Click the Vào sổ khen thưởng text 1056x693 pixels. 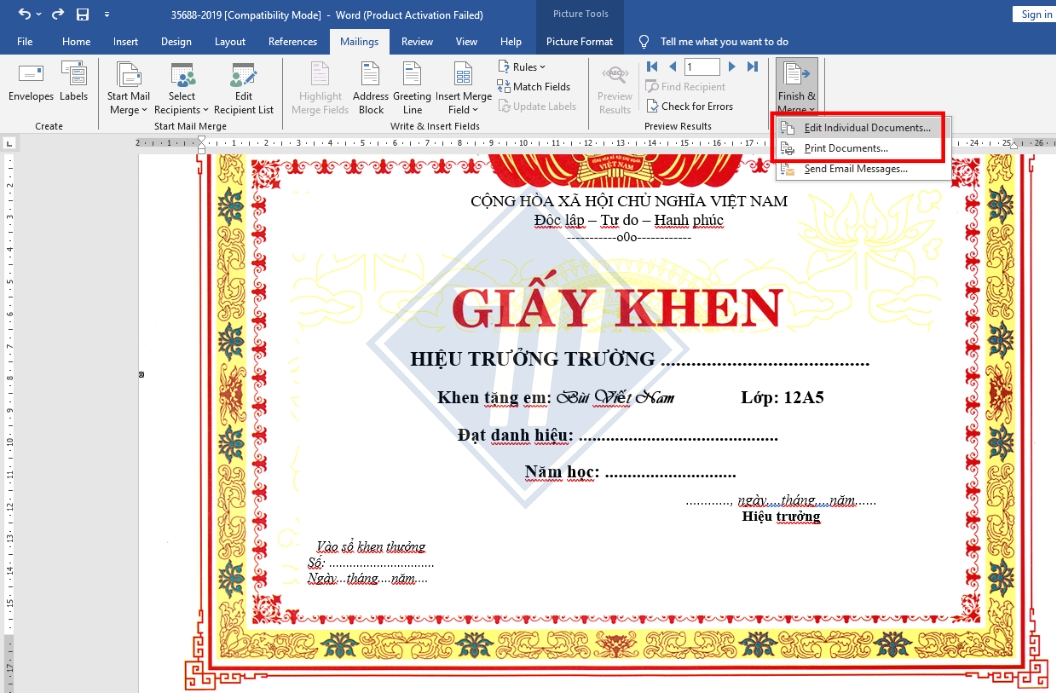(370, 546)
